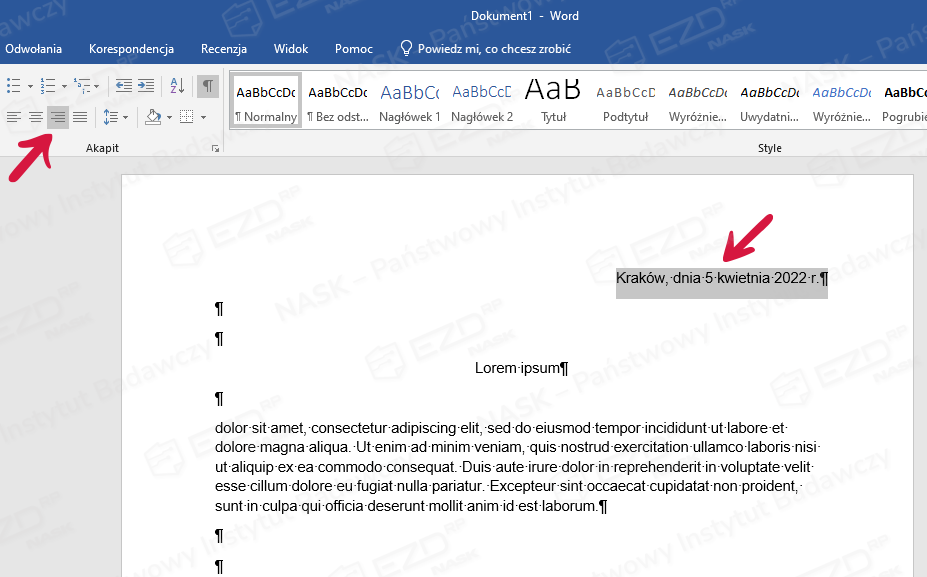This screenshot has width=927, height=577.
Task: Increase the paragraph indent
Action: (x=148, y=86)
